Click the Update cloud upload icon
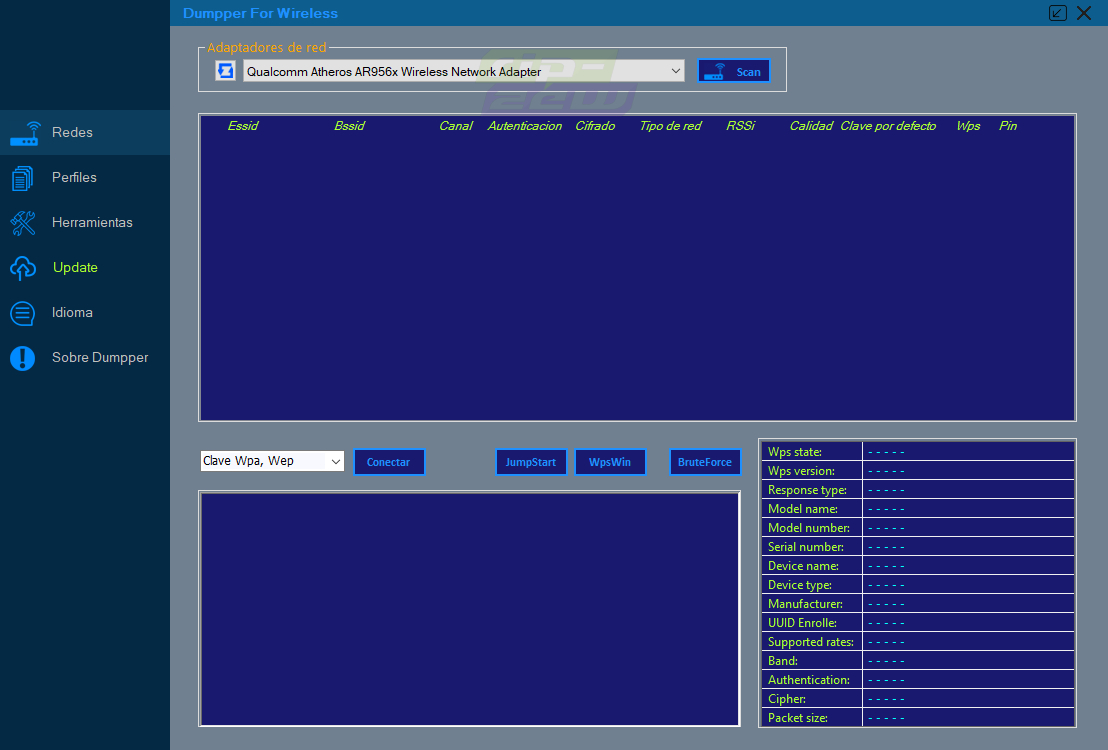 pos(23,268)
